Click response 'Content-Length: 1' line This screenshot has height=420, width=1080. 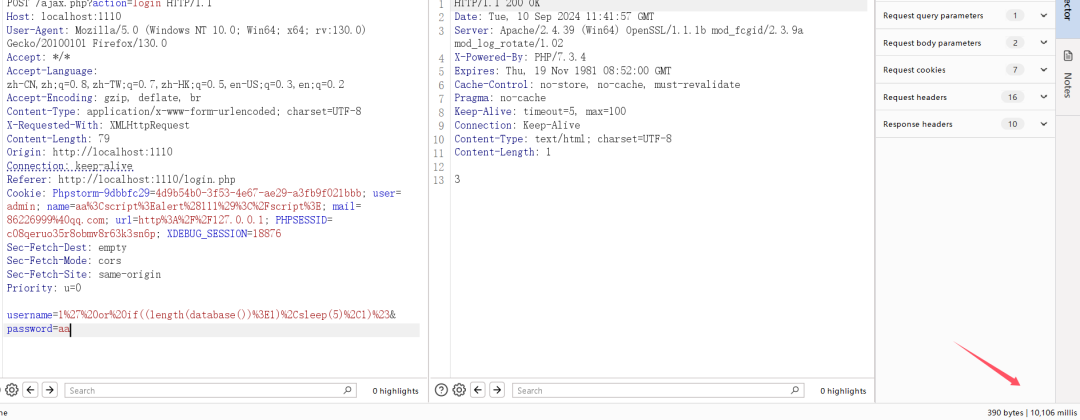(x=502, y=152)
